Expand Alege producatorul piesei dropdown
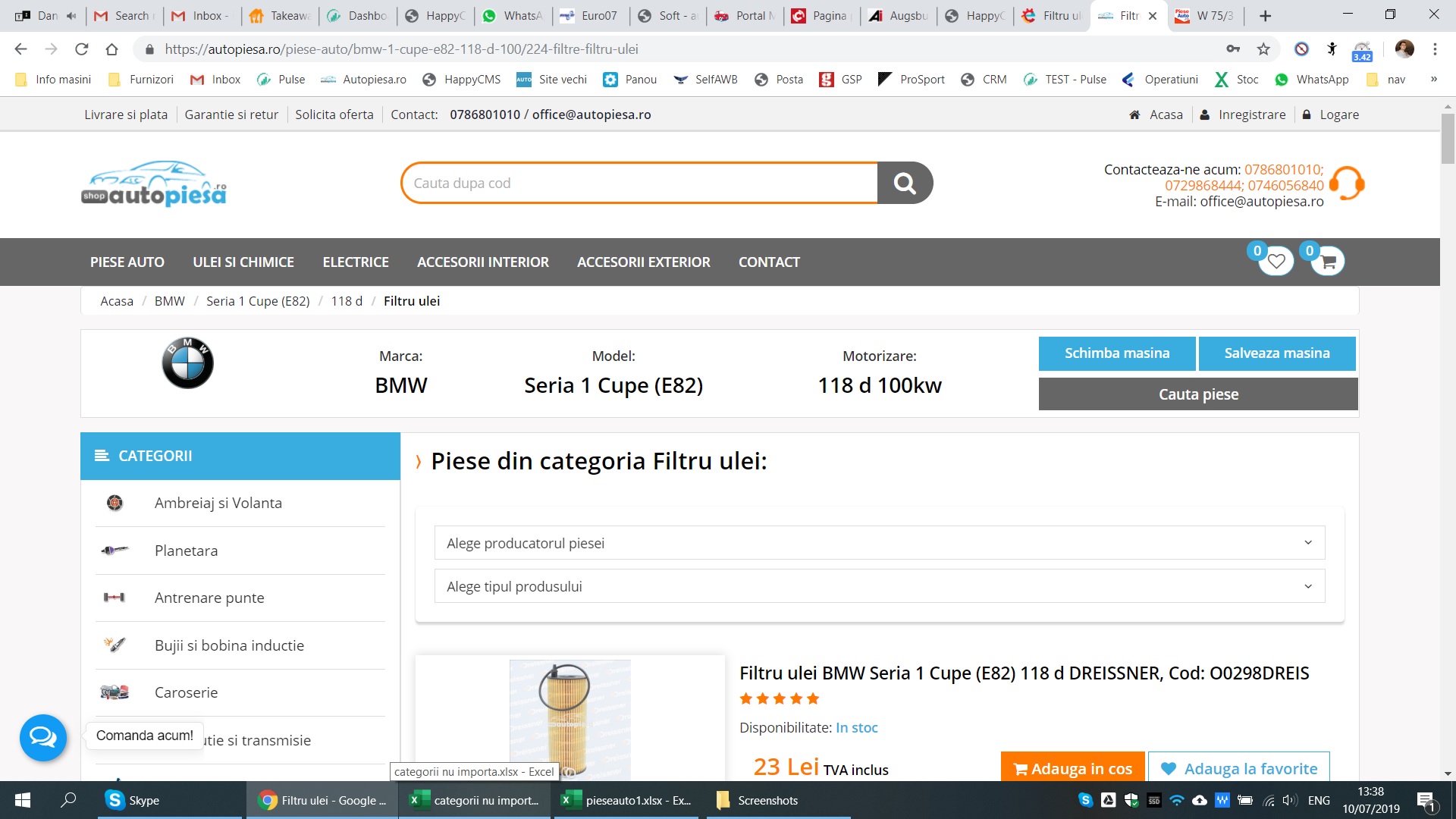 pyautogui.click(x=880, y=543)
